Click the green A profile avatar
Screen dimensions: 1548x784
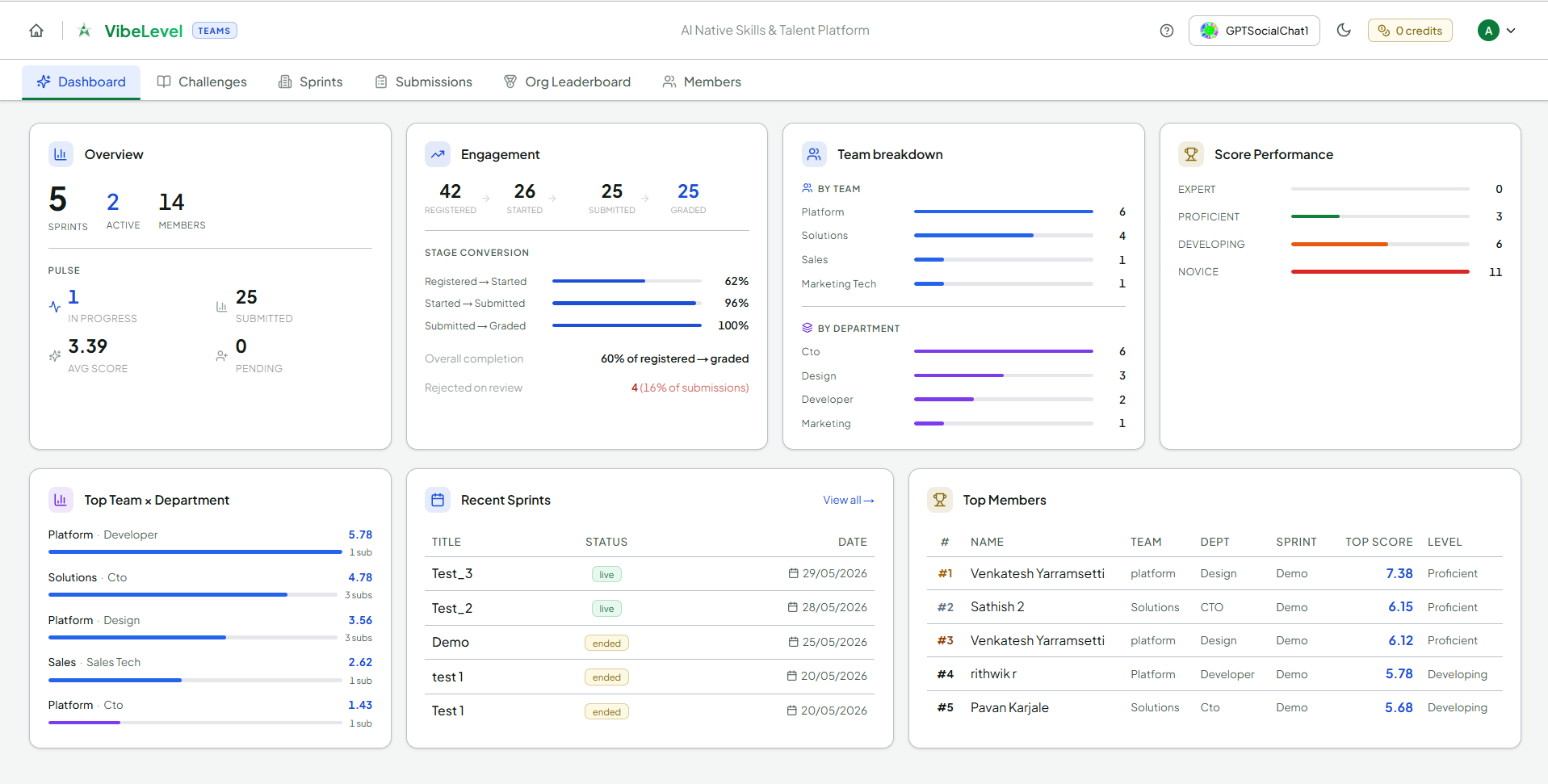coord(1488,31)
